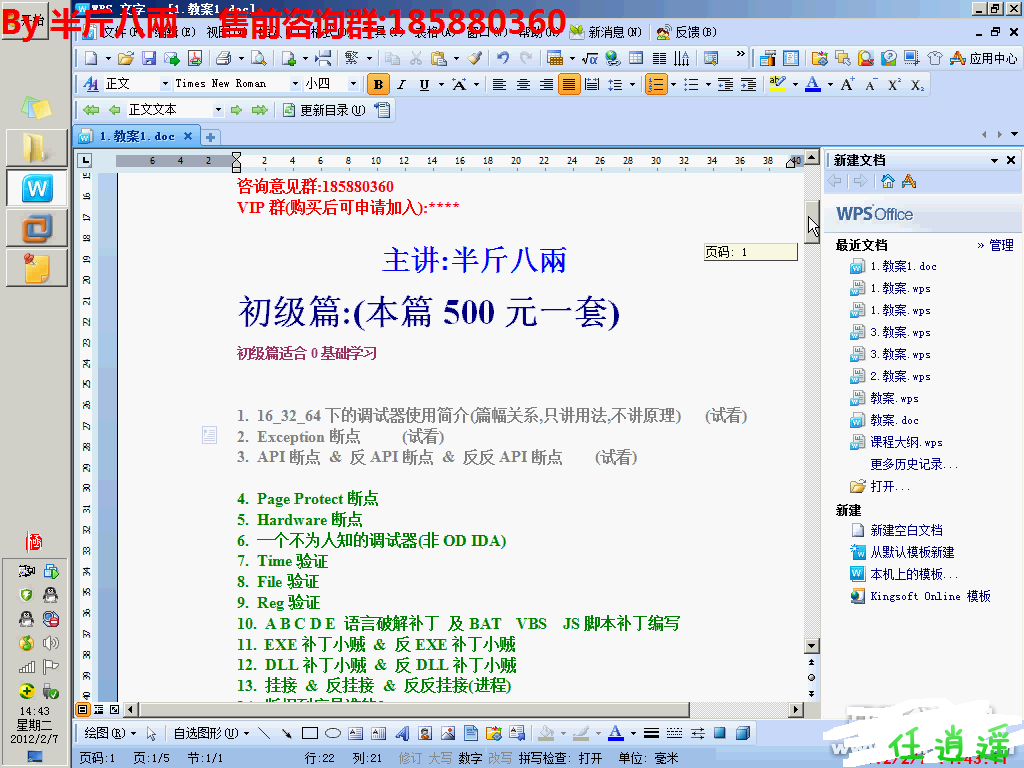Click the vertical scrollbar down arrow
The width and height of the screenshot is (1024, 768).
click(x=813, y=645)
